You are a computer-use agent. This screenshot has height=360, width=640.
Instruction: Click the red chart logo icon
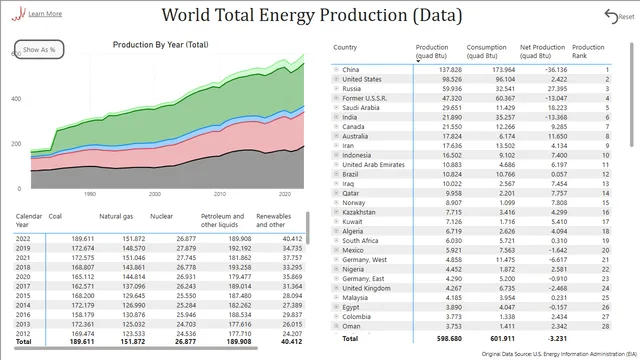19,14
